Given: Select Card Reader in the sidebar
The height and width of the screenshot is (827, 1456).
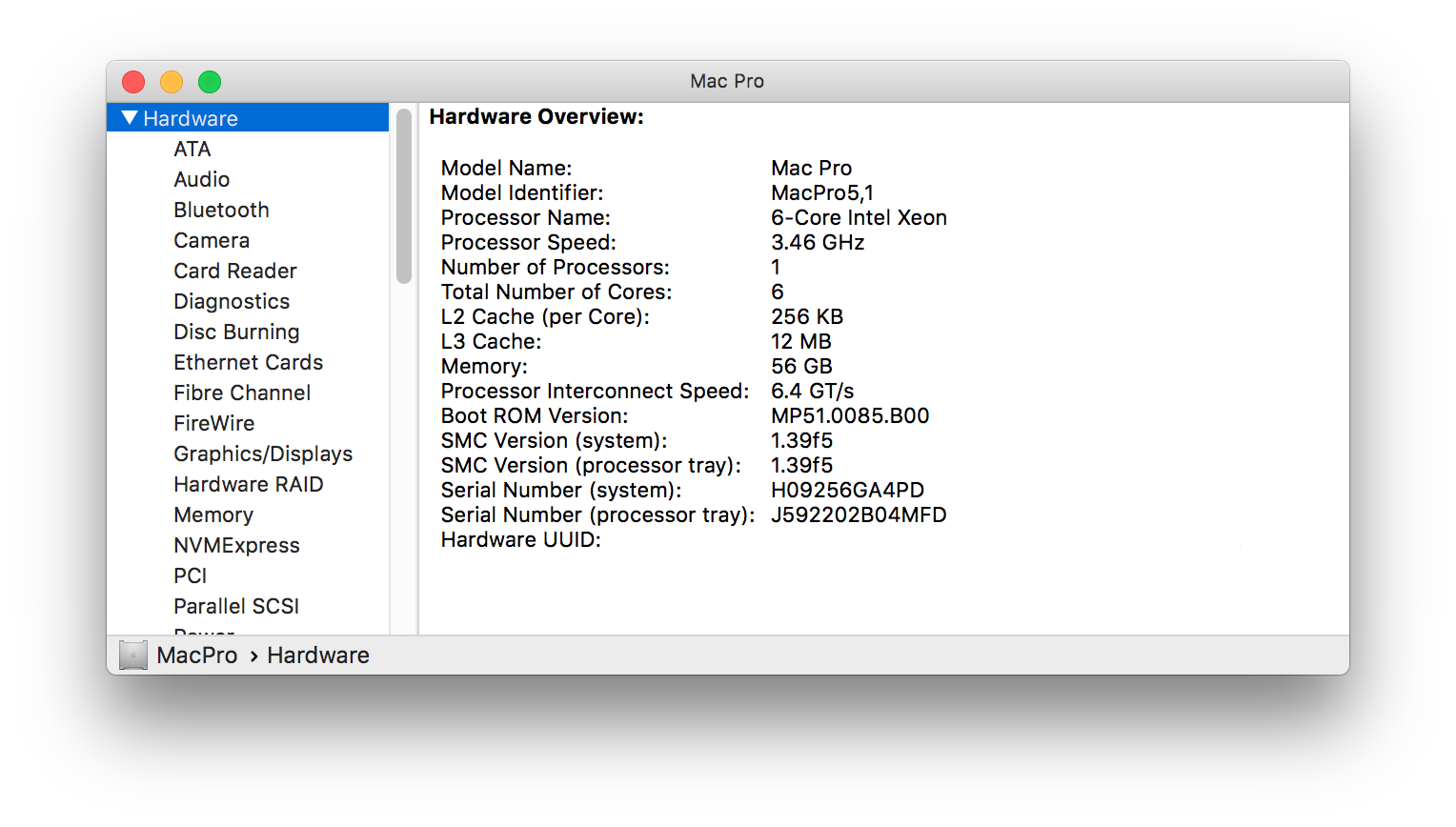Looking at the screenshot, I should coord(235,271).
